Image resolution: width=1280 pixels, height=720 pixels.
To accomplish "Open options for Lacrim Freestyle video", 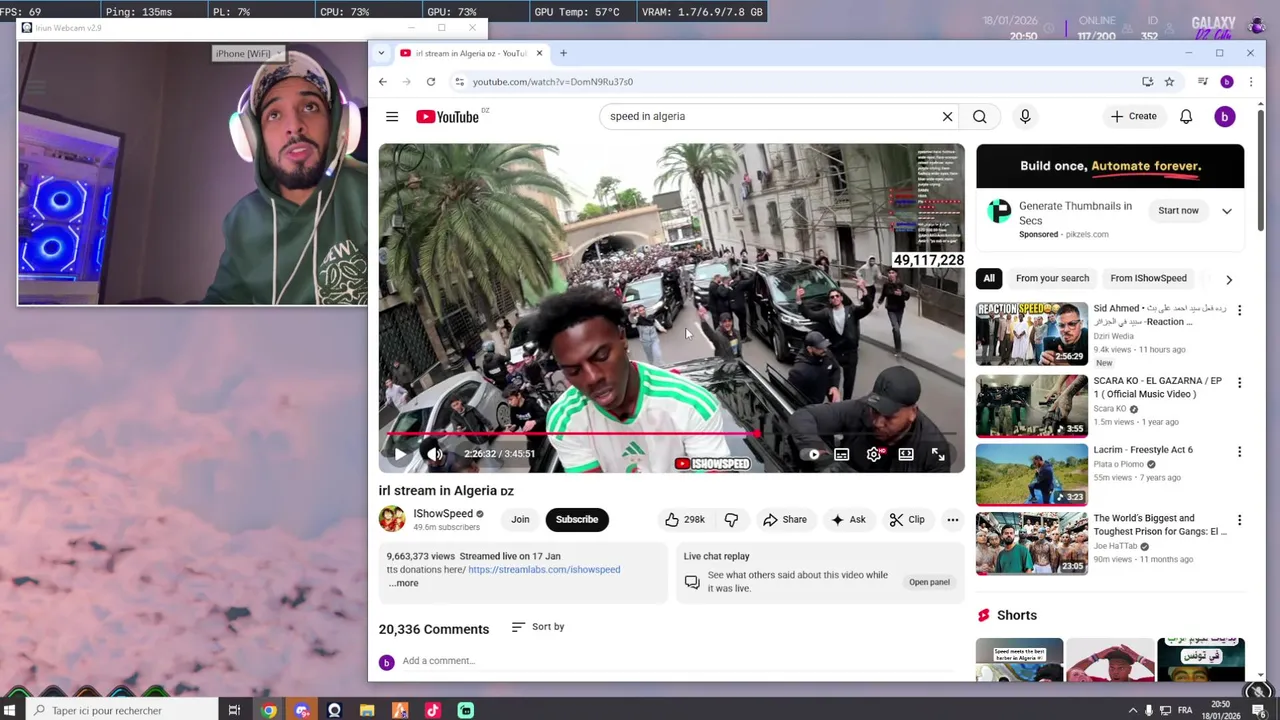I will 1239,452.
